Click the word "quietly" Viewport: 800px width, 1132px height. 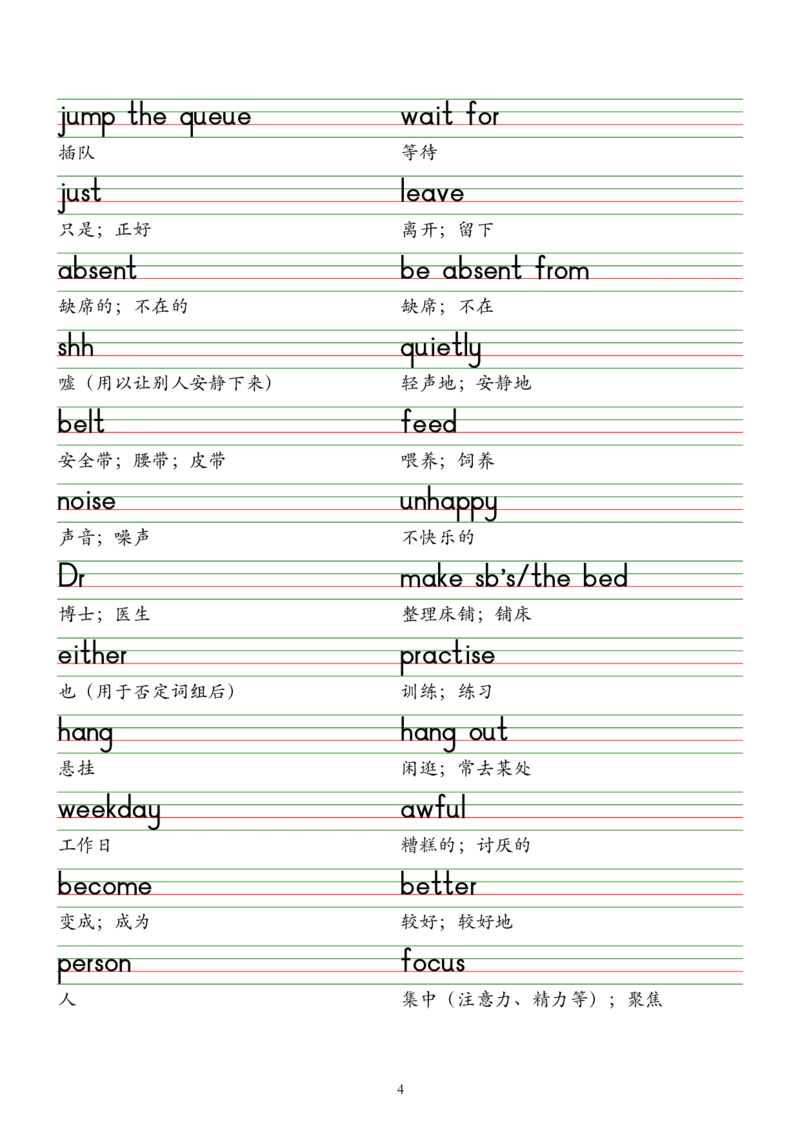coord(441,350)
